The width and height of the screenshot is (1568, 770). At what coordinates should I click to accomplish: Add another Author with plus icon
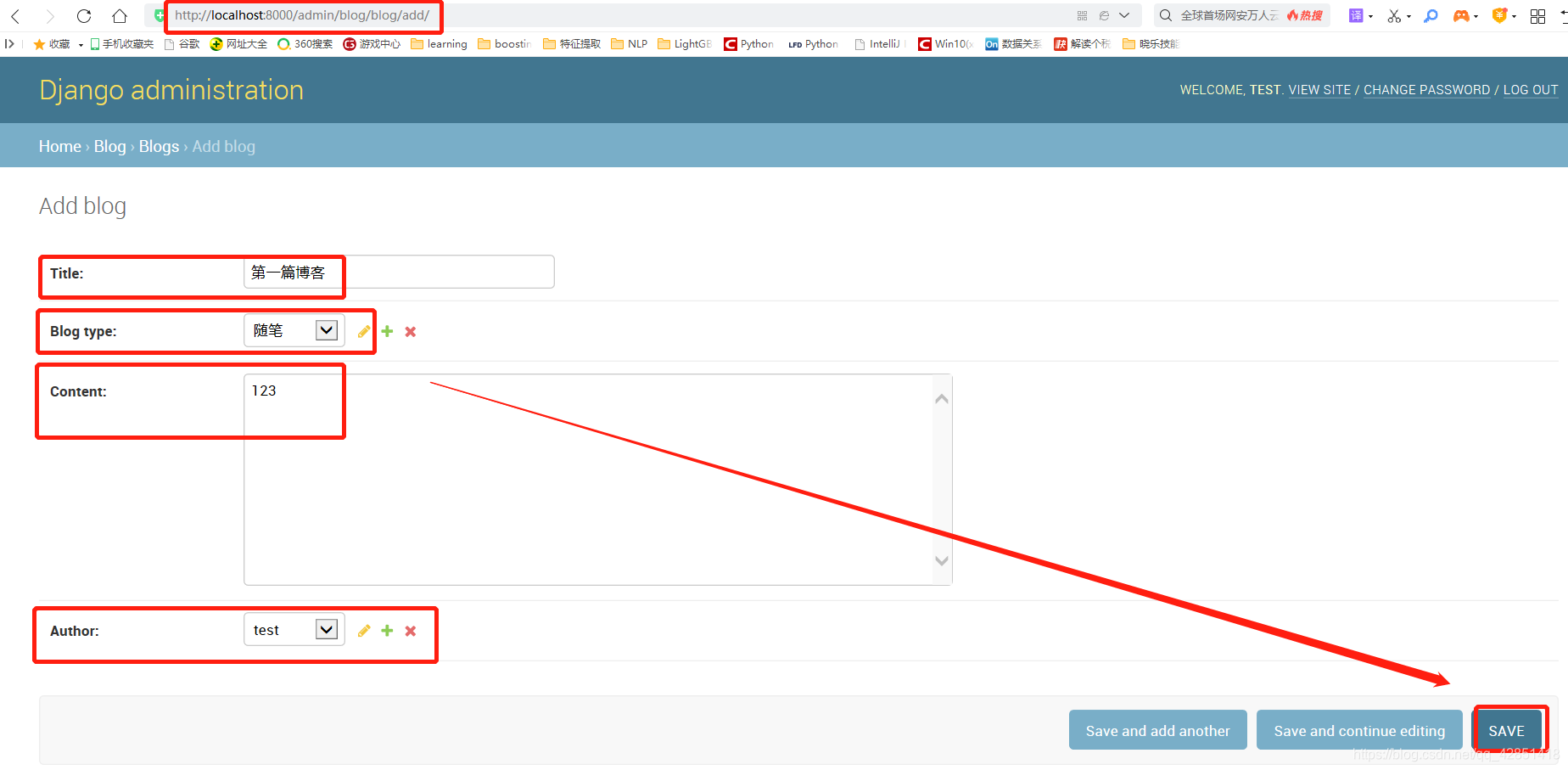[387, 631]
